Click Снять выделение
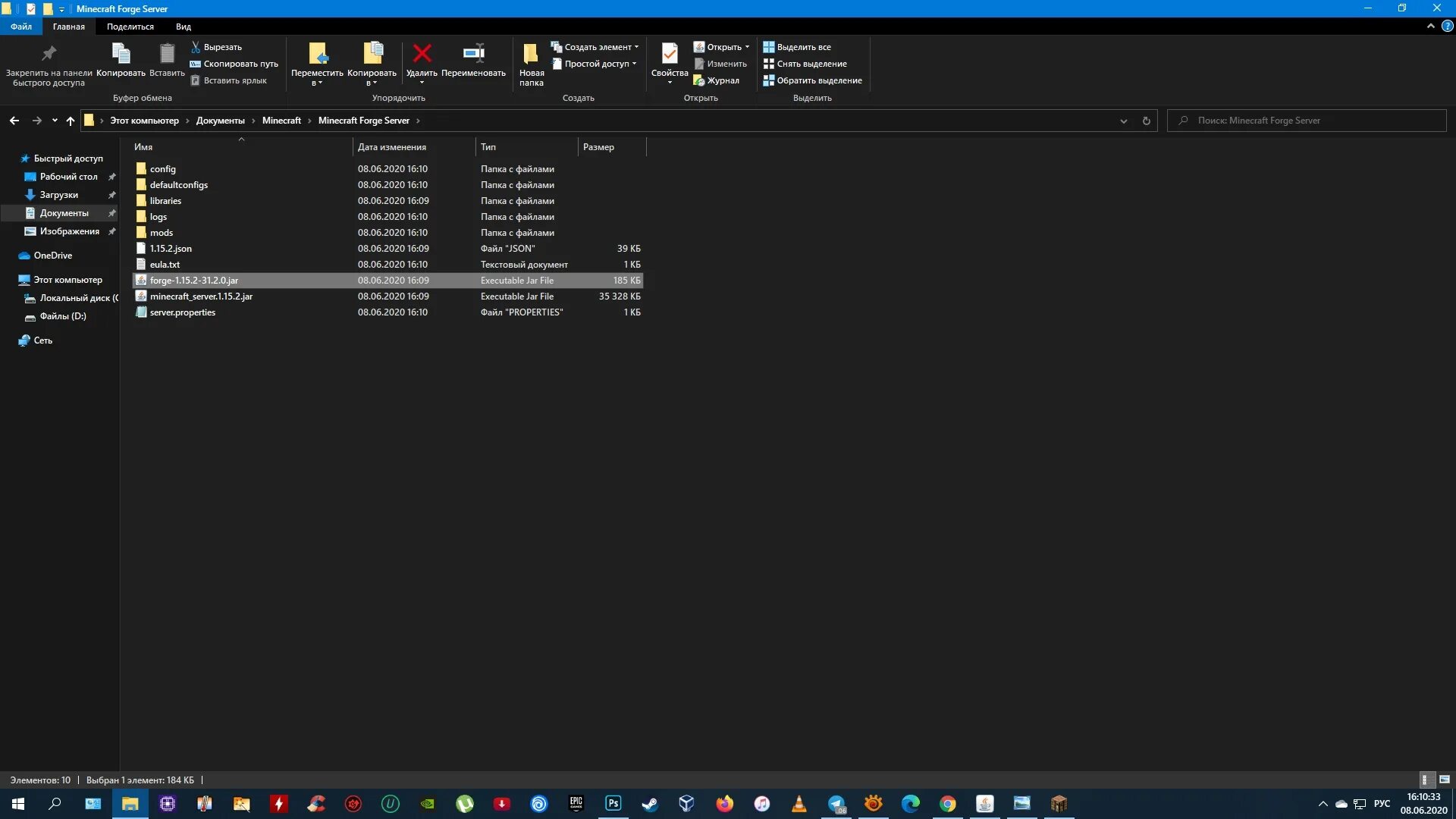This screenshot has width=1456, height=819. (805, 64)
